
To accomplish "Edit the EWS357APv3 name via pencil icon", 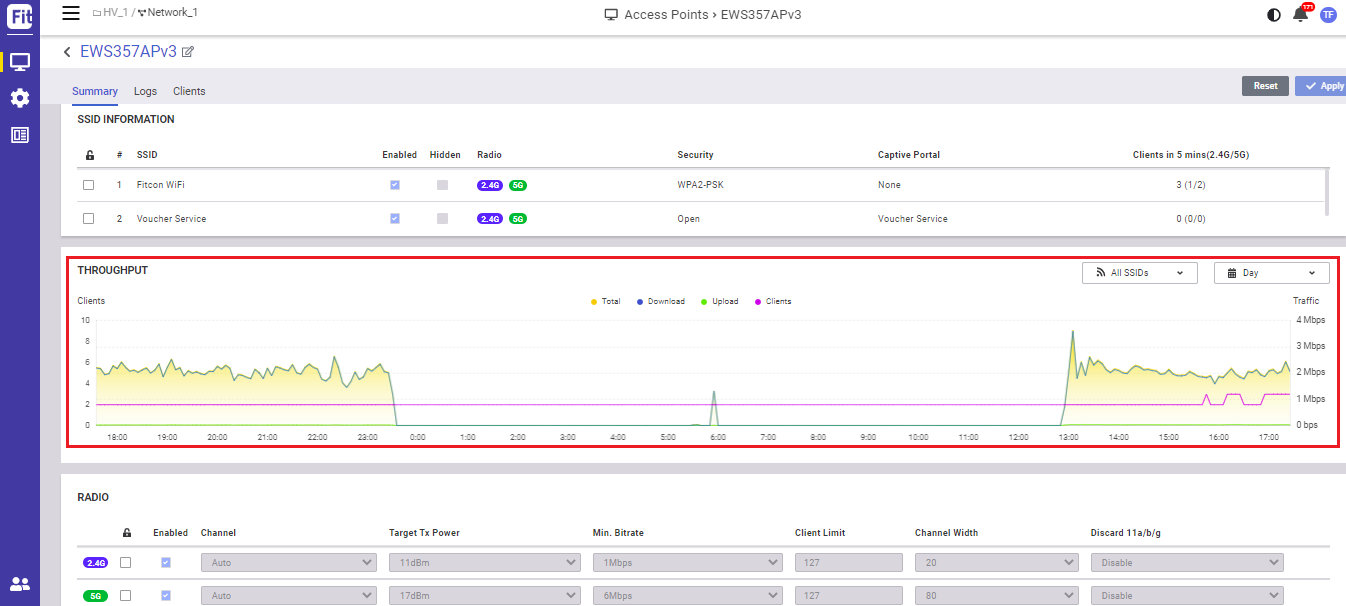I will [188, 52].
